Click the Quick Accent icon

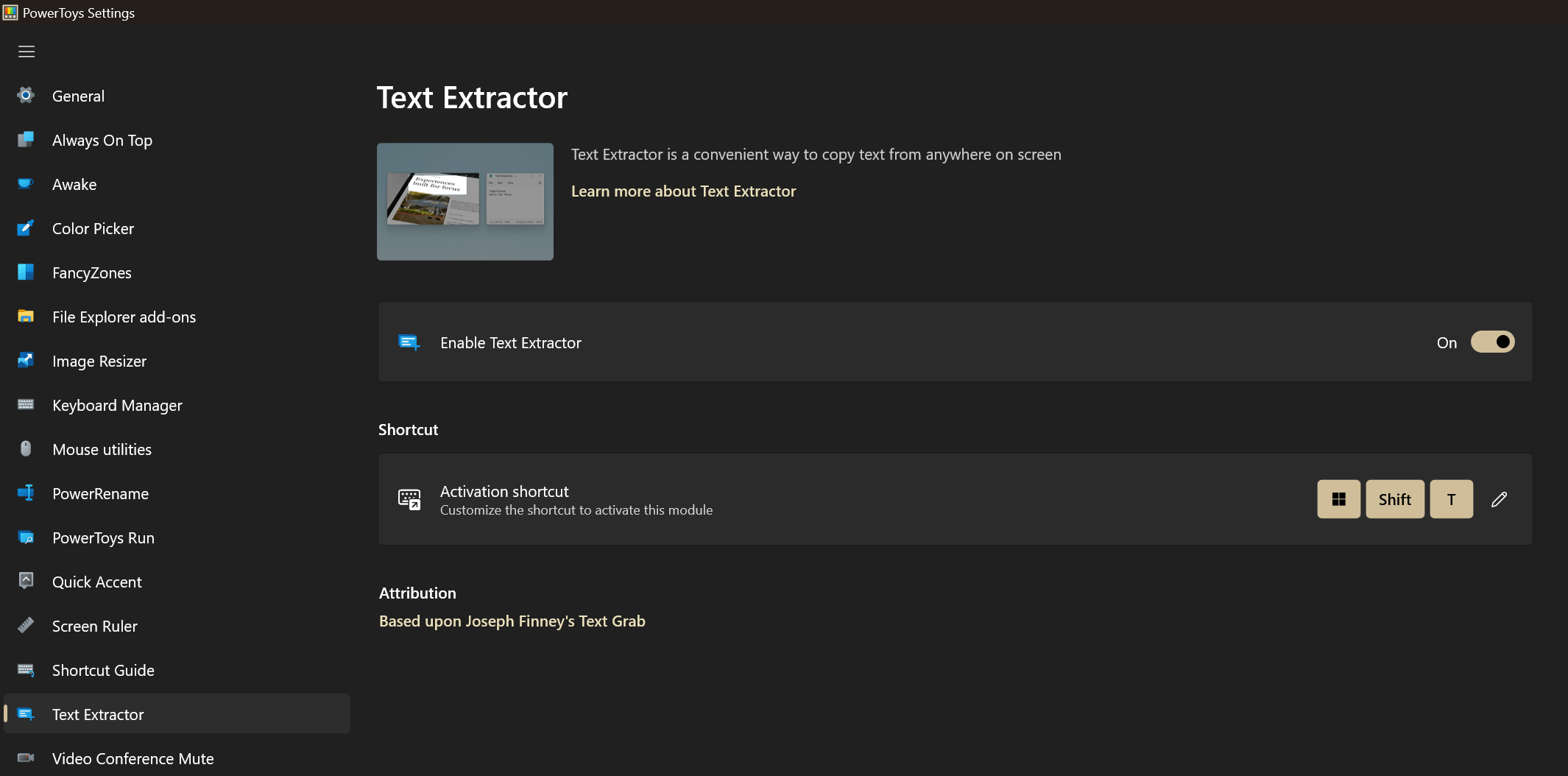[x=26, y=582]
